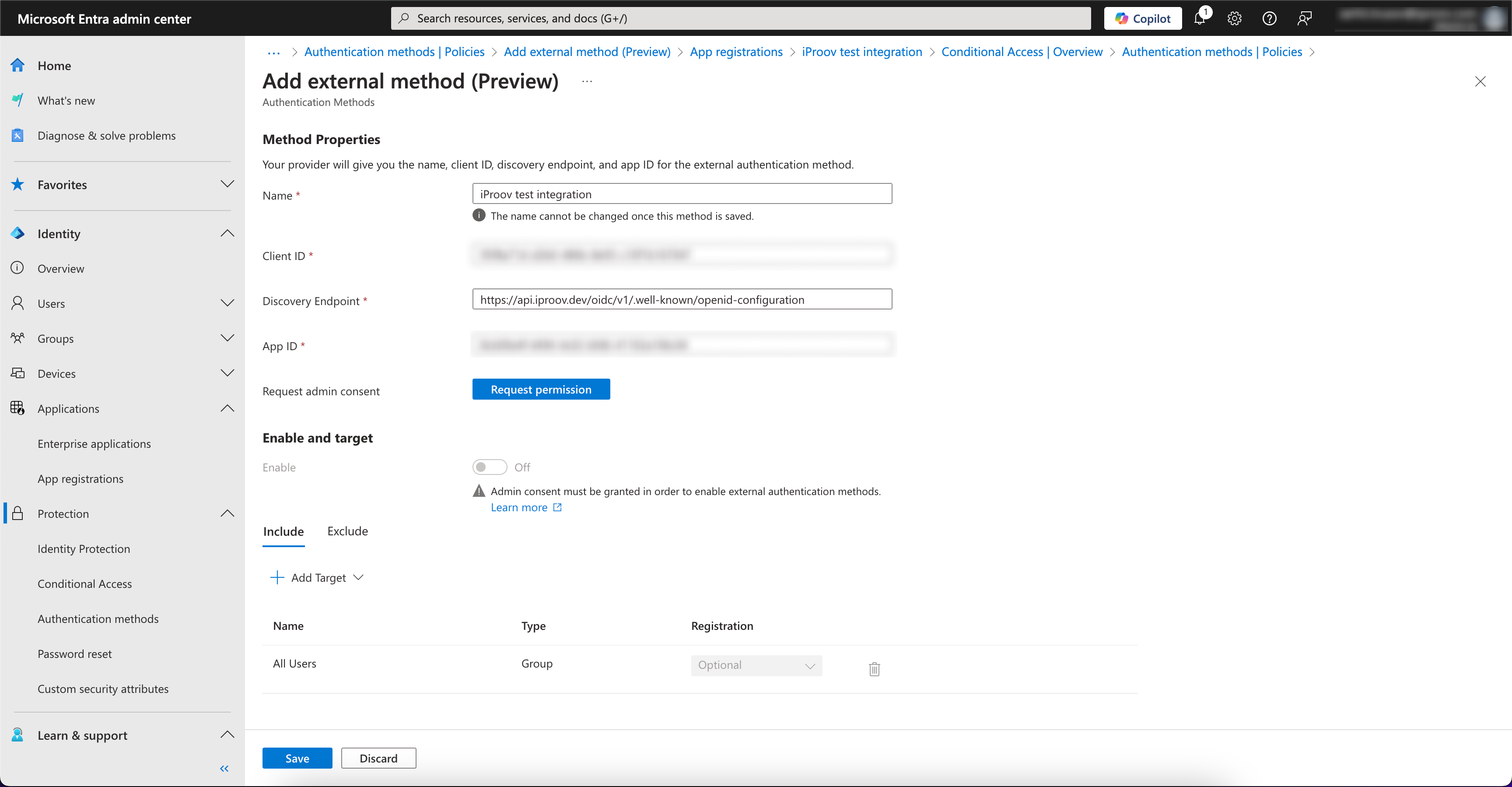Click the search magnifier icon
1512x787 pixels.
pyautogui.click(x=404, y=18)
